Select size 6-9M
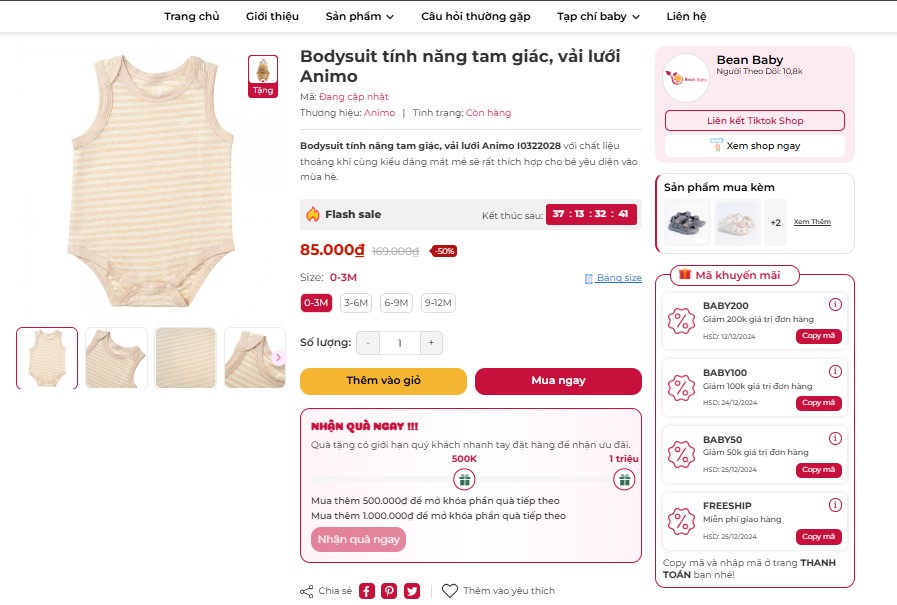 coord(396,303)
